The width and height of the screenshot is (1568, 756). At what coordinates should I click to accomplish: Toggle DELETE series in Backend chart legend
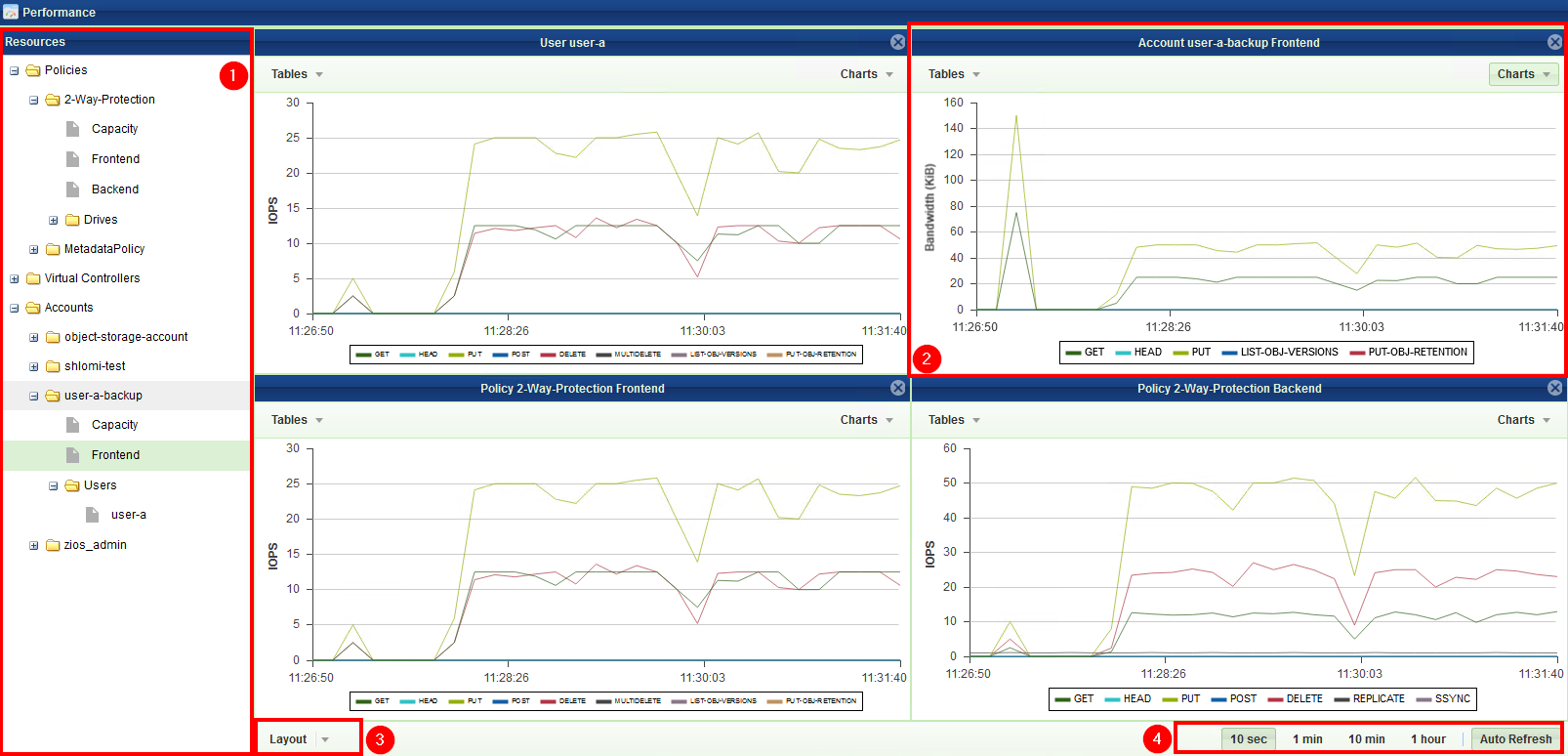pyautogui.click(x=1296, y=699)
